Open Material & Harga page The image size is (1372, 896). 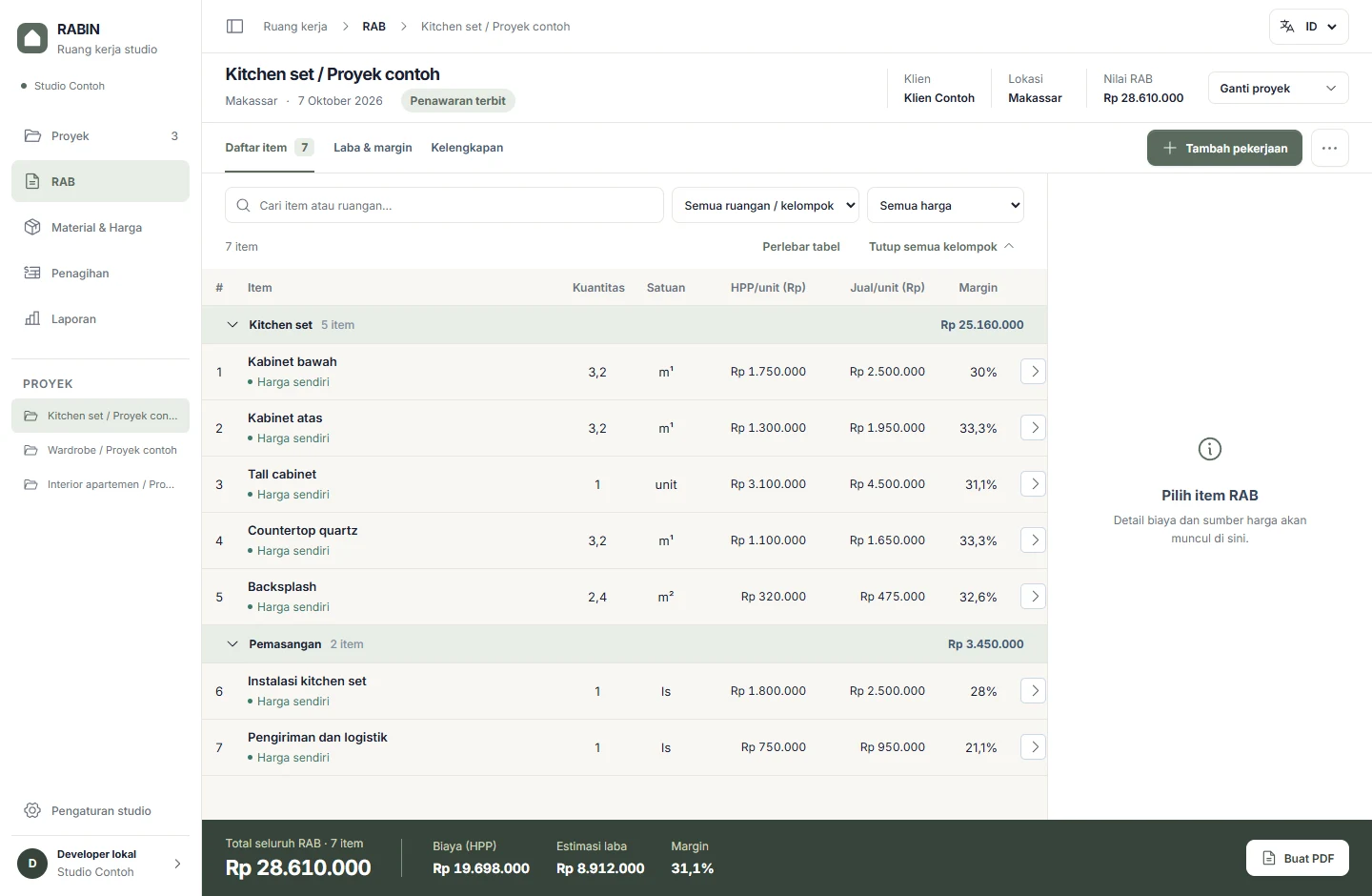(100, 228)
